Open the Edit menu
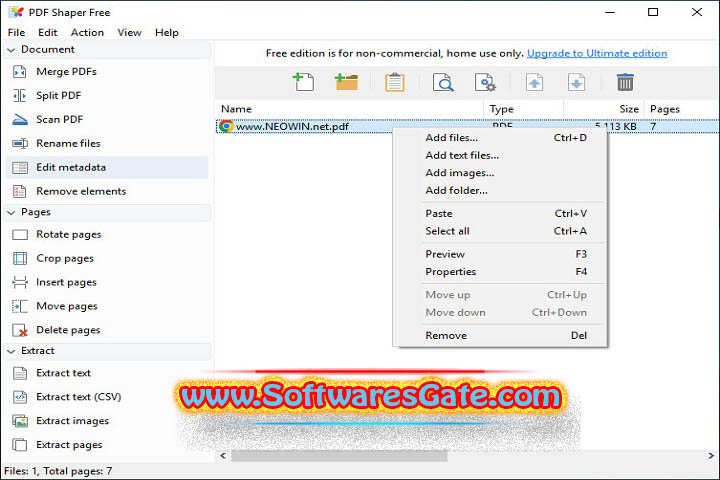The image size is (720, 480). 48,33
